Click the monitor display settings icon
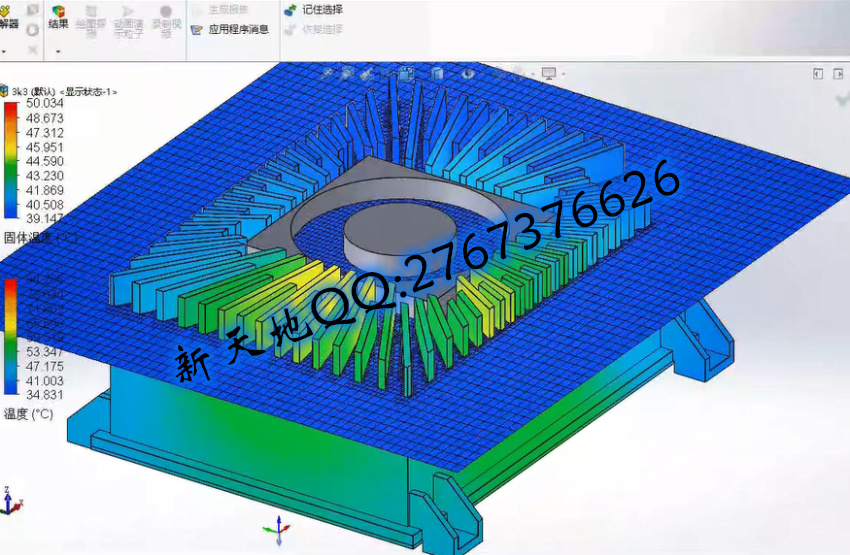The width and height of the screenshot is (850, 555). (547, 73)
